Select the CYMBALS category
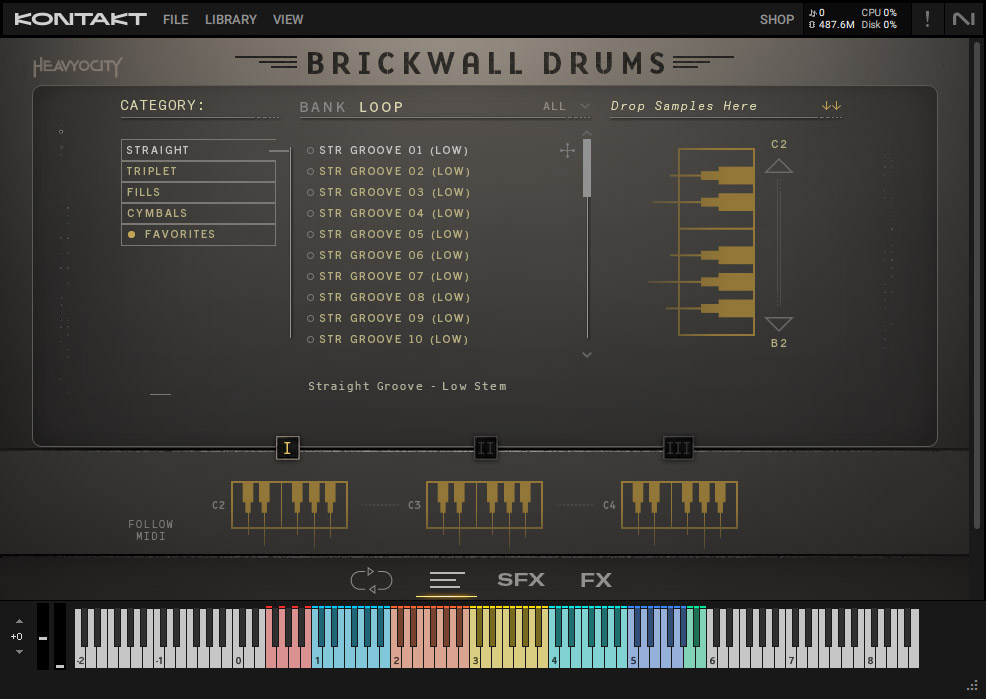Screen dimensions: 986x699 click(x=198, y=213)
